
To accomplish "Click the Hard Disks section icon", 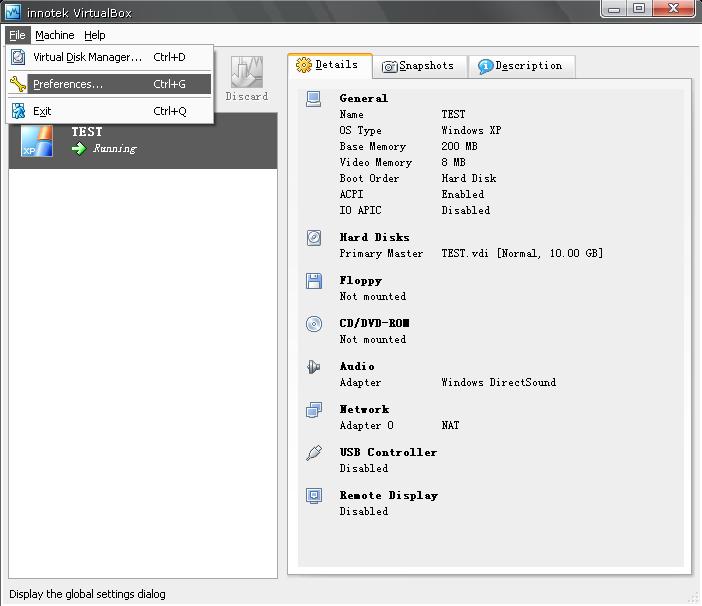I will pos(314,238).
